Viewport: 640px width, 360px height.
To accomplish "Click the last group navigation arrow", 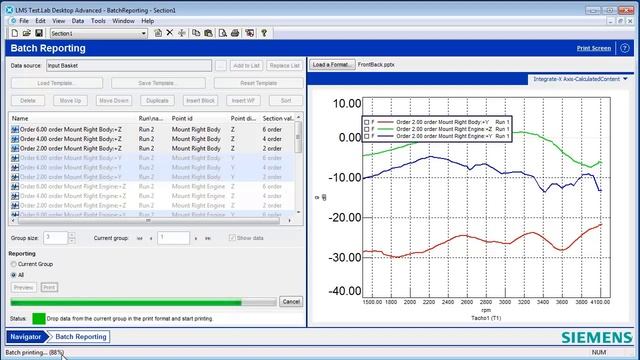I will click(x=208, y=238).
